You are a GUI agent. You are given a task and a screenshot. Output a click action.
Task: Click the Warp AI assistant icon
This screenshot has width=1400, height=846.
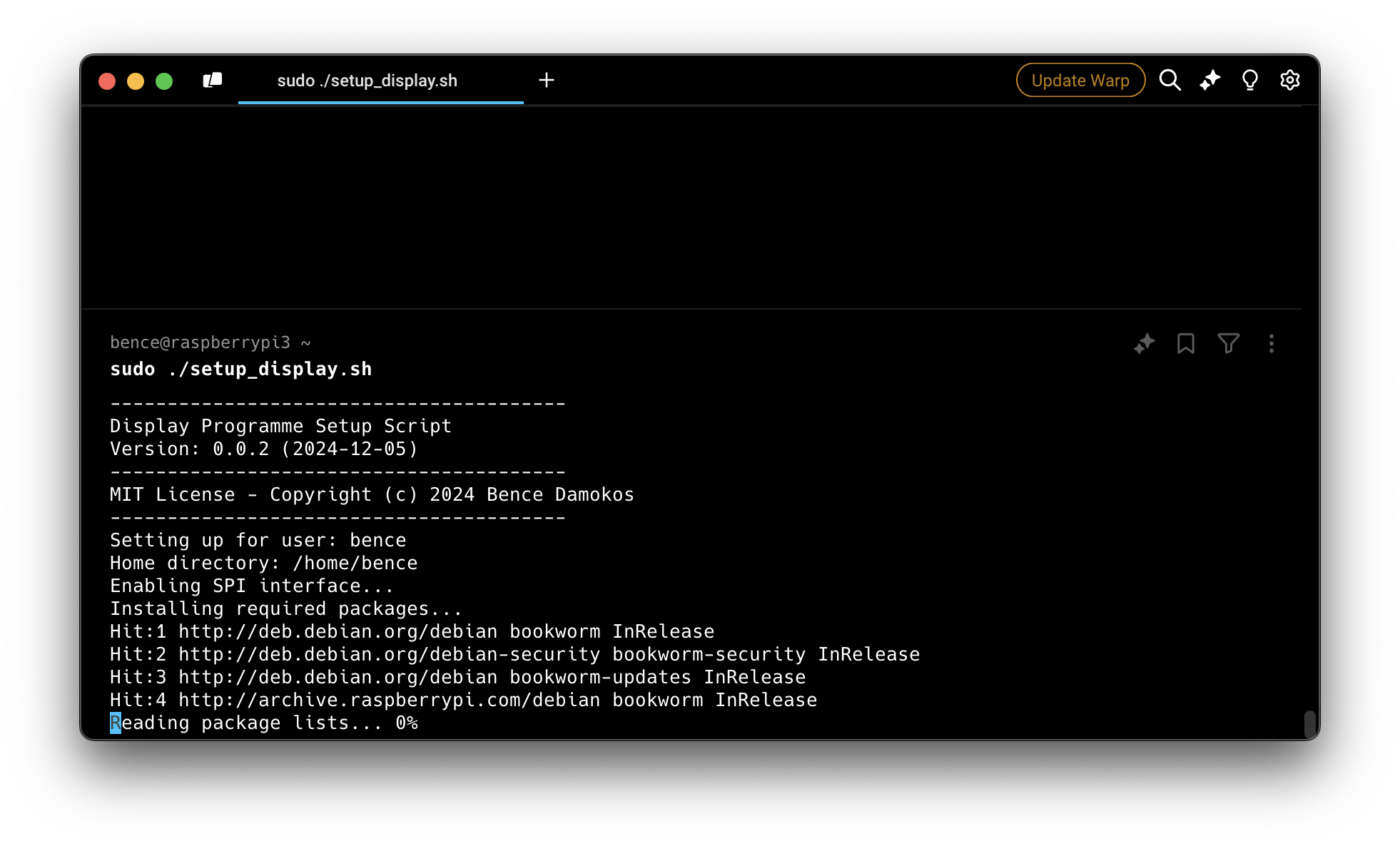tap(1210, 80)
